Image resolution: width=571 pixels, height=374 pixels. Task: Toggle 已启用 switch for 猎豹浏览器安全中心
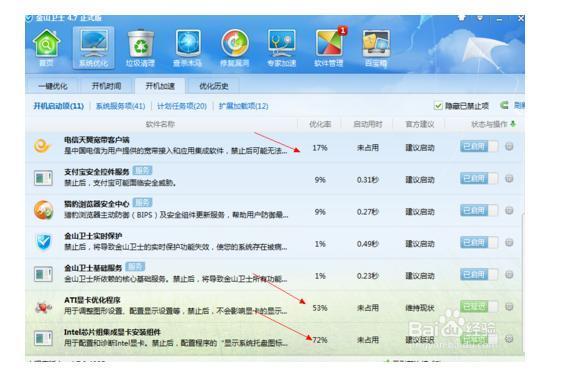click(479, 210)
